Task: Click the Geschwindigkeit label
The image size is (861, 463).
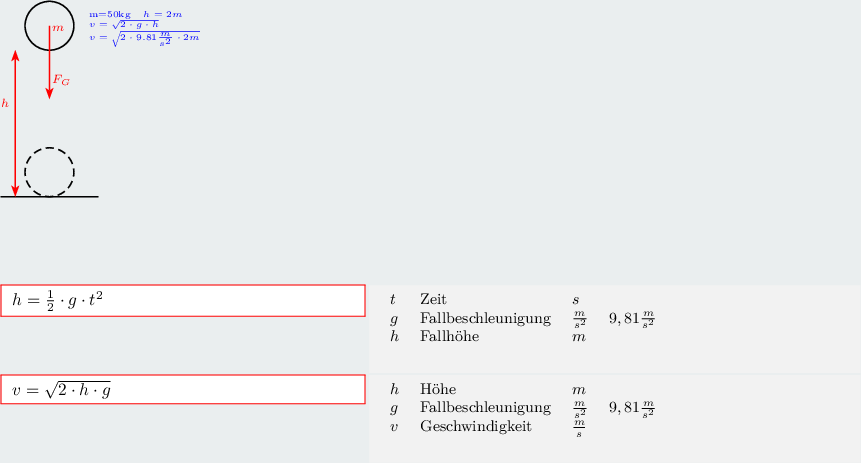Action: click(476, 426)
